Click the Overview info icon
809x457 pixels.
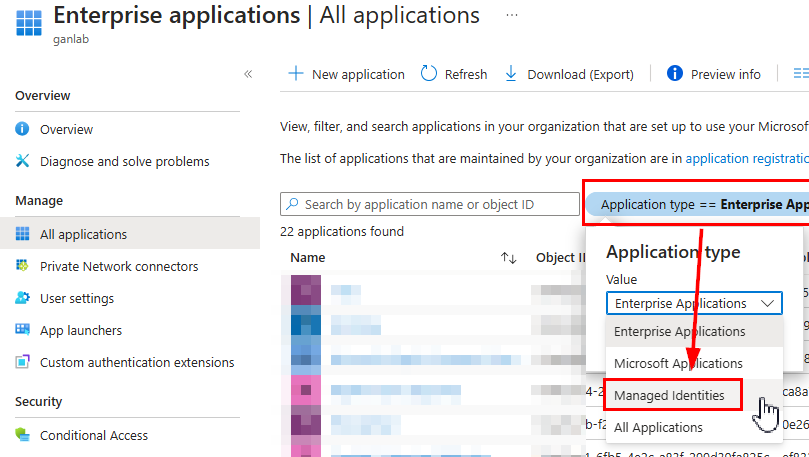point(22,129)
